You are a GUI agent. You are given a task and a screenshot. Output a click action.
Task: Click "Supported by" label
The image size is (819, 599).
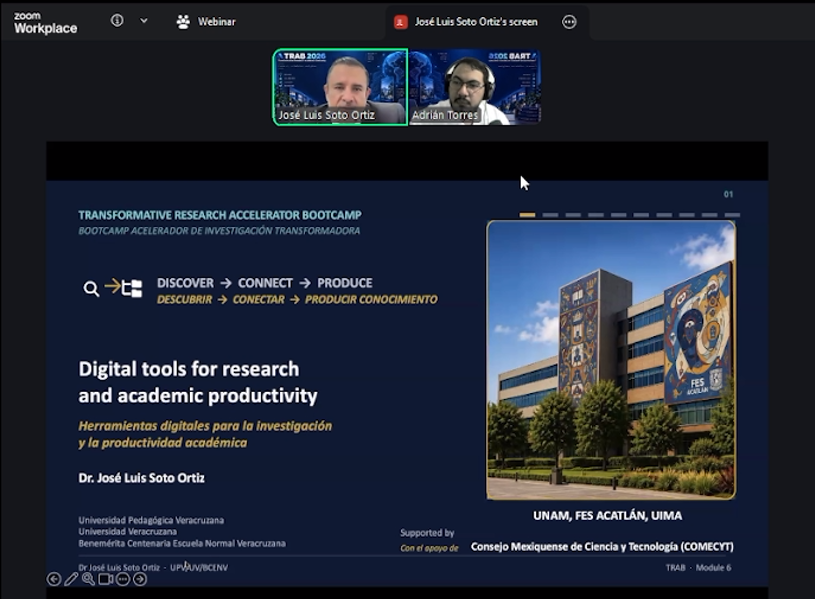click(x=427, y=533)
